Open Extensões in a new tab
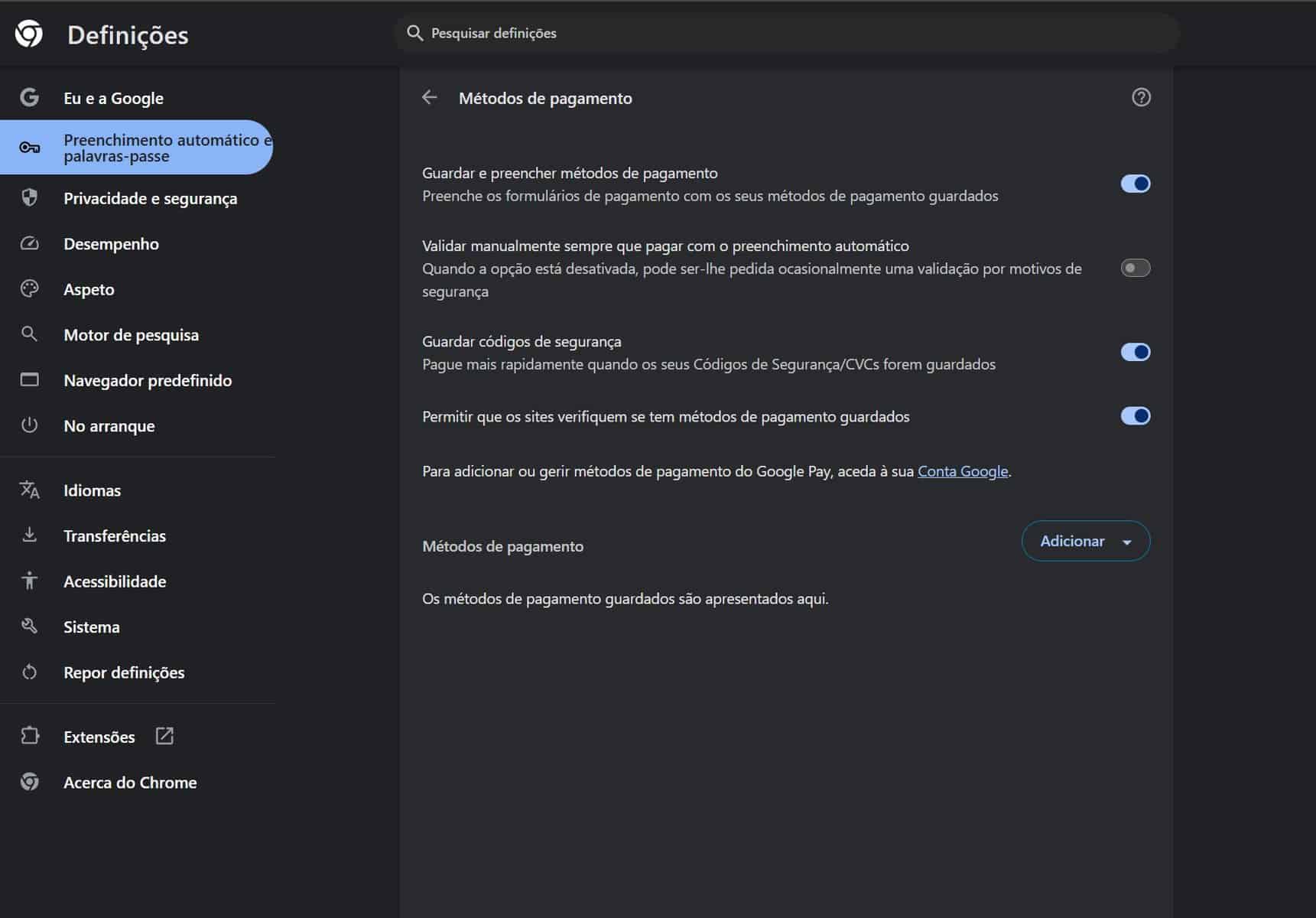 tap(164, 736)
